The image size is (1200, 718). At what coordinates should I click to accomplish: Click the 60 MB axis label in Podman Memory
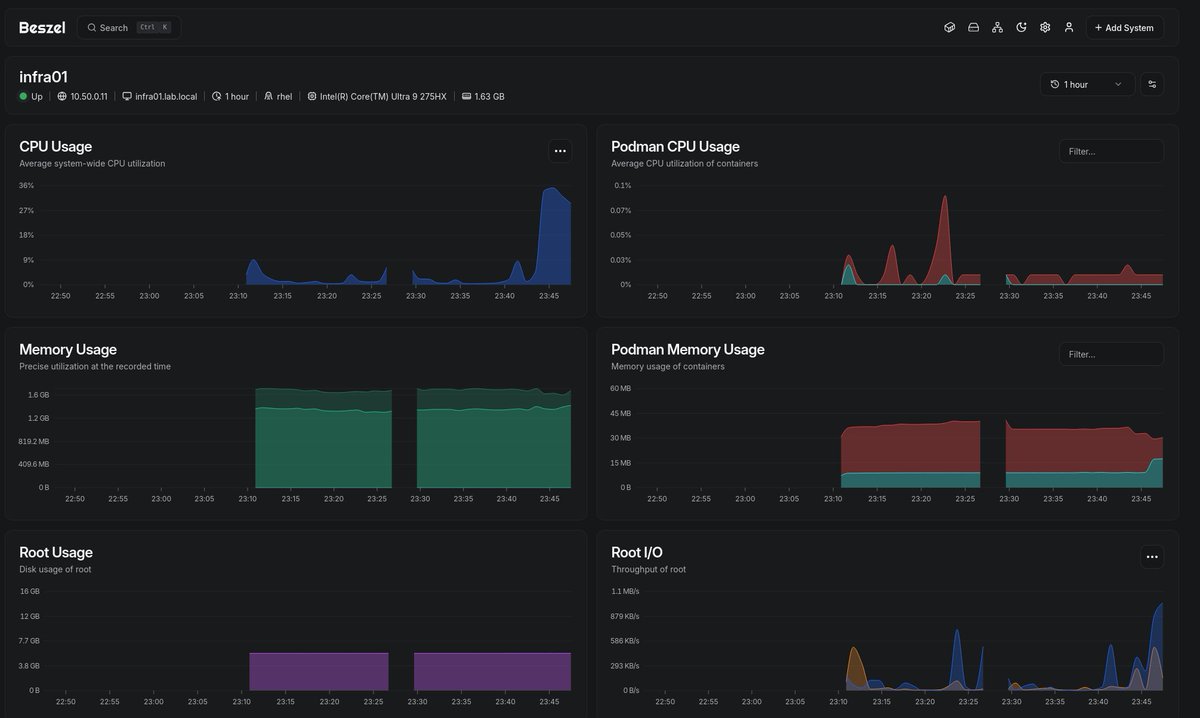[x=620, y=389]
